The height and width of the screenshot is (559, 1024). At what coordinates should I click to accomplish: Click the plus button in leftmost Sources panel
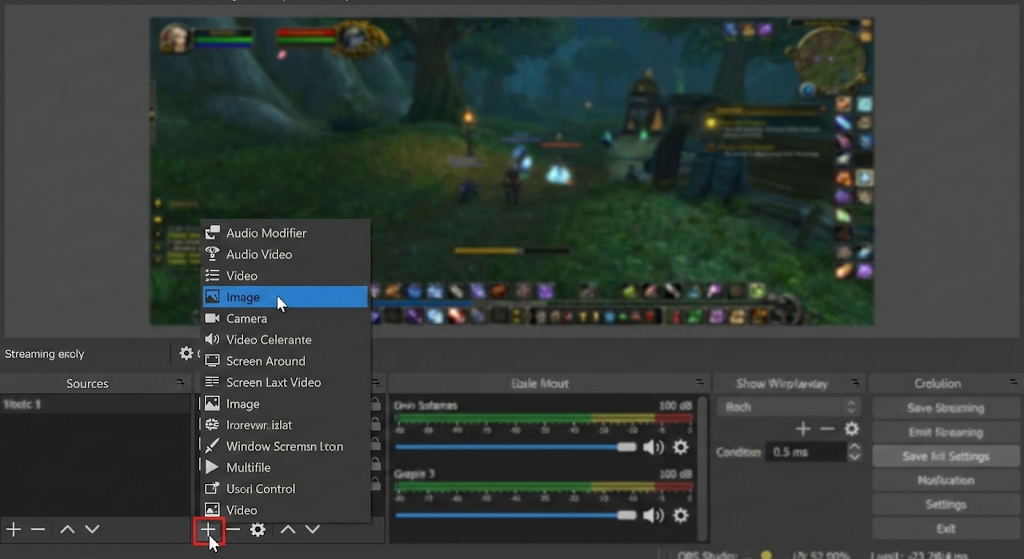13,529
